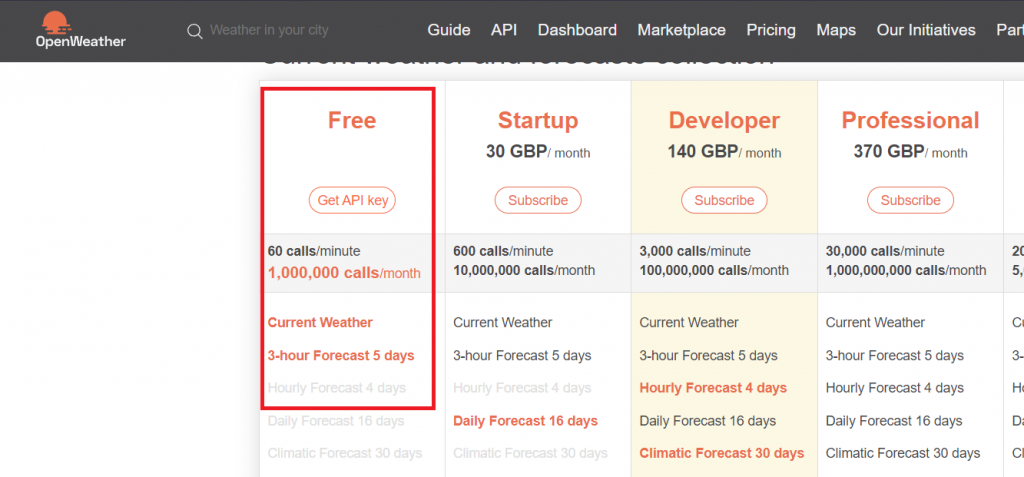Click Current Weather in Developer plan
1024x477 pixels.
(x=689, y=322)
